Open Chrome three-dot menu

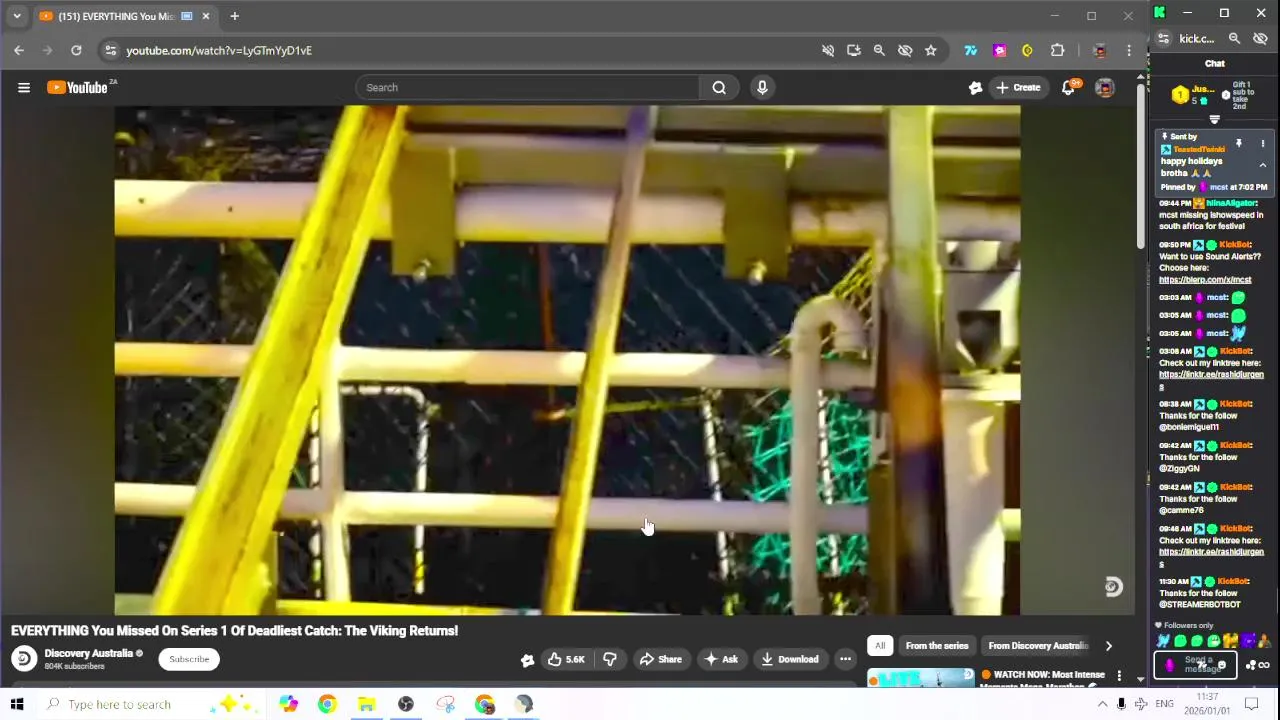(x=1129, y=50)
